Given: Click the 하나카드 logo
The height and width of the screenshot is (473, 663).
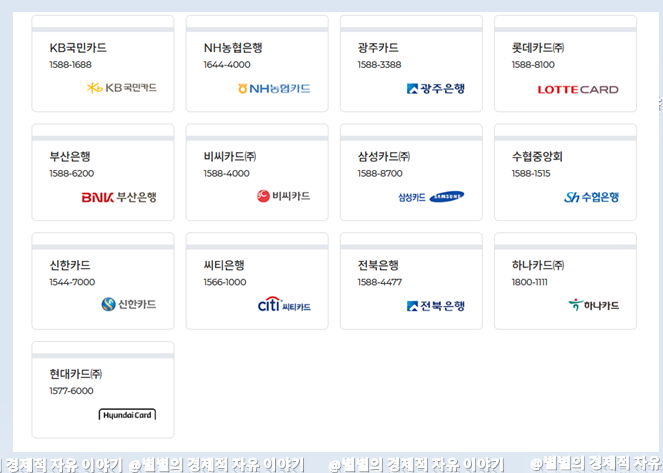Looking at the screenshot, I should click(594, 305).
